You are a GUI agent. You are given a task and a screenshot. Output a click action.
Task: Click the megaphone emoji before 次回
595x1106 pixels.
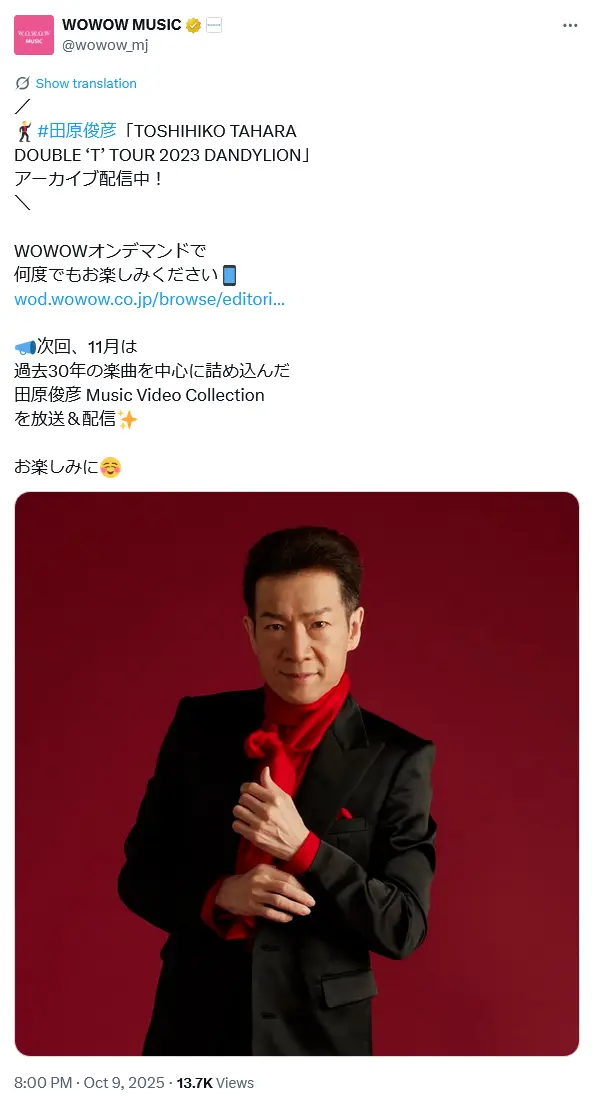(x=25, y=347)
